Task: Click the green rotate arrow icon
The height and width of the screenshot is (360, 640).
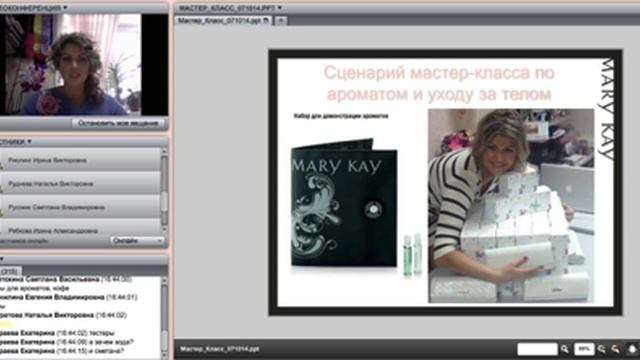Action: [x=602, y=349]
